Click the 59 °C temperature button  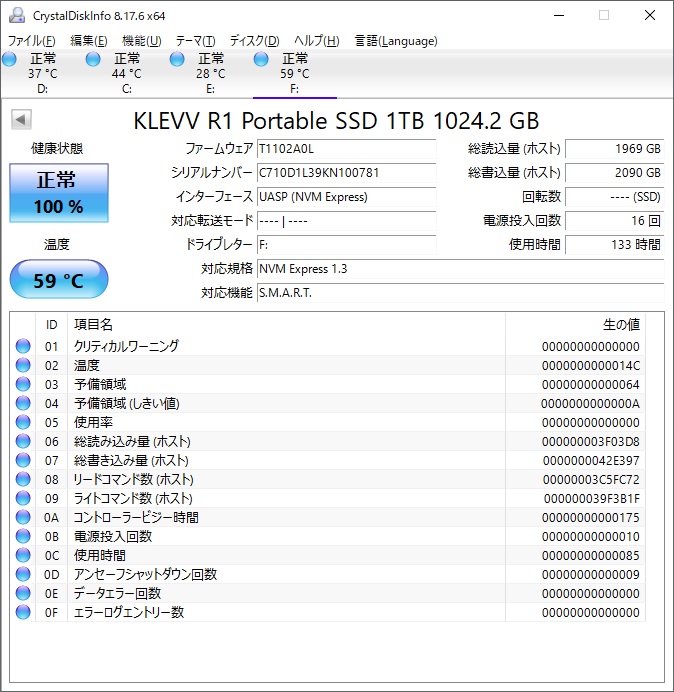pos(59,279)
